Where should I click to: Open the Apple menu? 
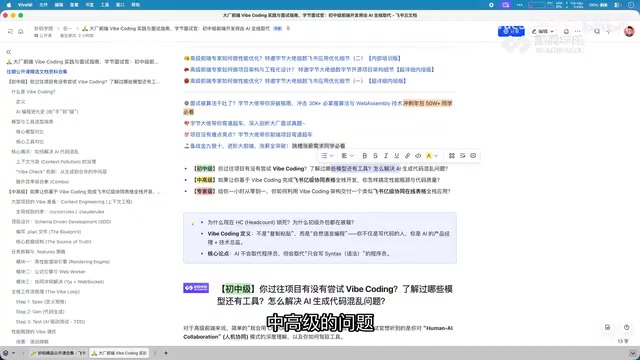click(9, 5)
